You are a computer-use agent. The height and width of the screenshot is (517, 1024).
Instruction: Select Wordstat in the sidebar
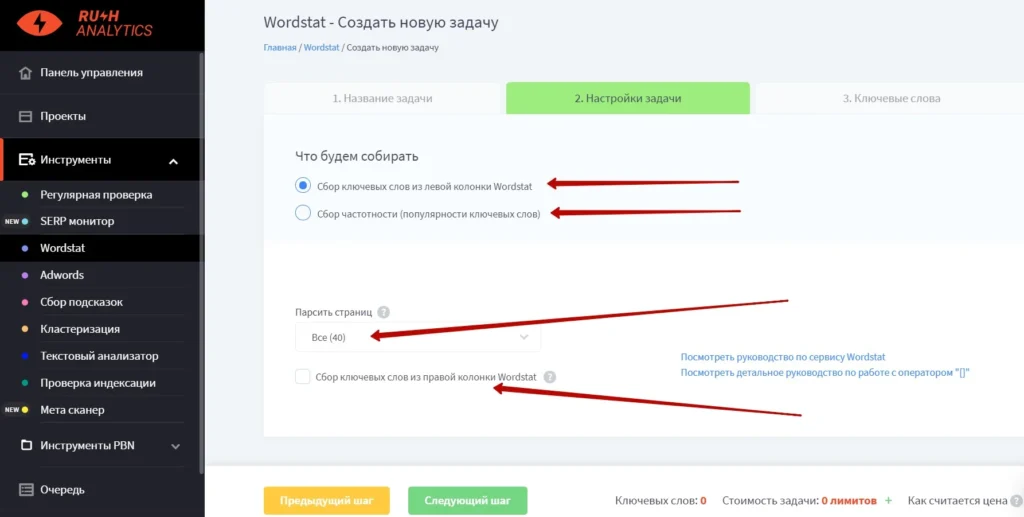click(63, 248)
